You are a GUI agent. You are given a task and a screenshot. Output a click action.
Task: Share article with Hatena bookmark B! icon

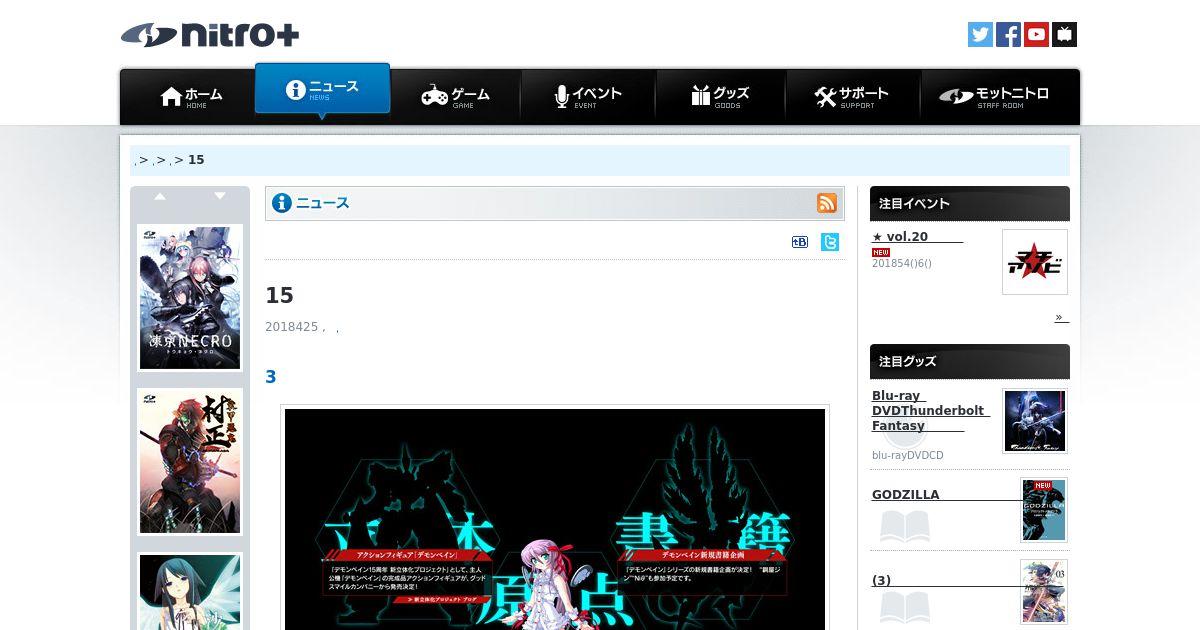(x=800, y=242)
